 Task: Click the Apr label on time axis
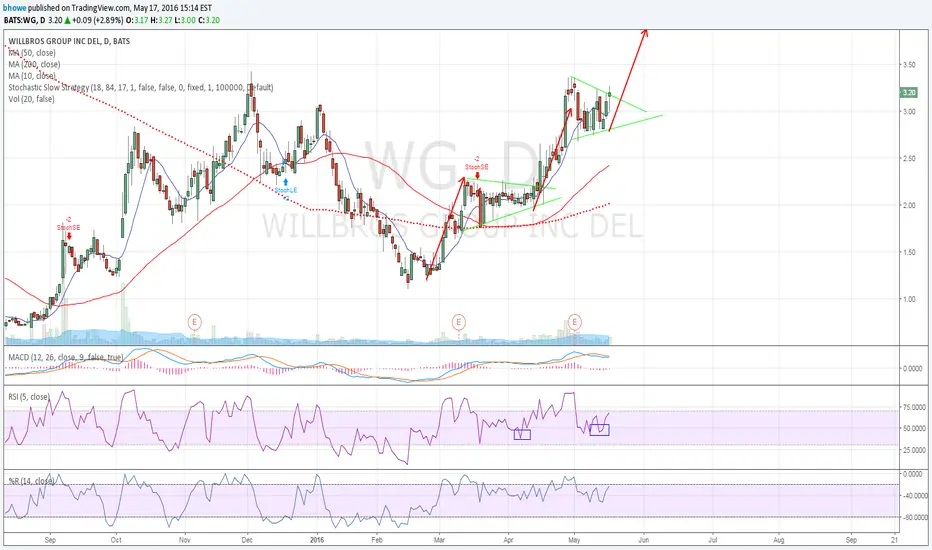(509, 540)
